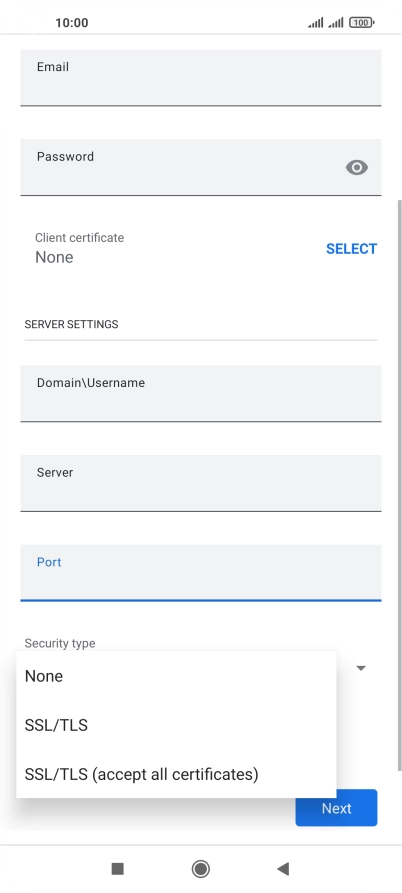This screenshot has width=402, height=893.
Task: Tap the Server input field
Action: 201,483
